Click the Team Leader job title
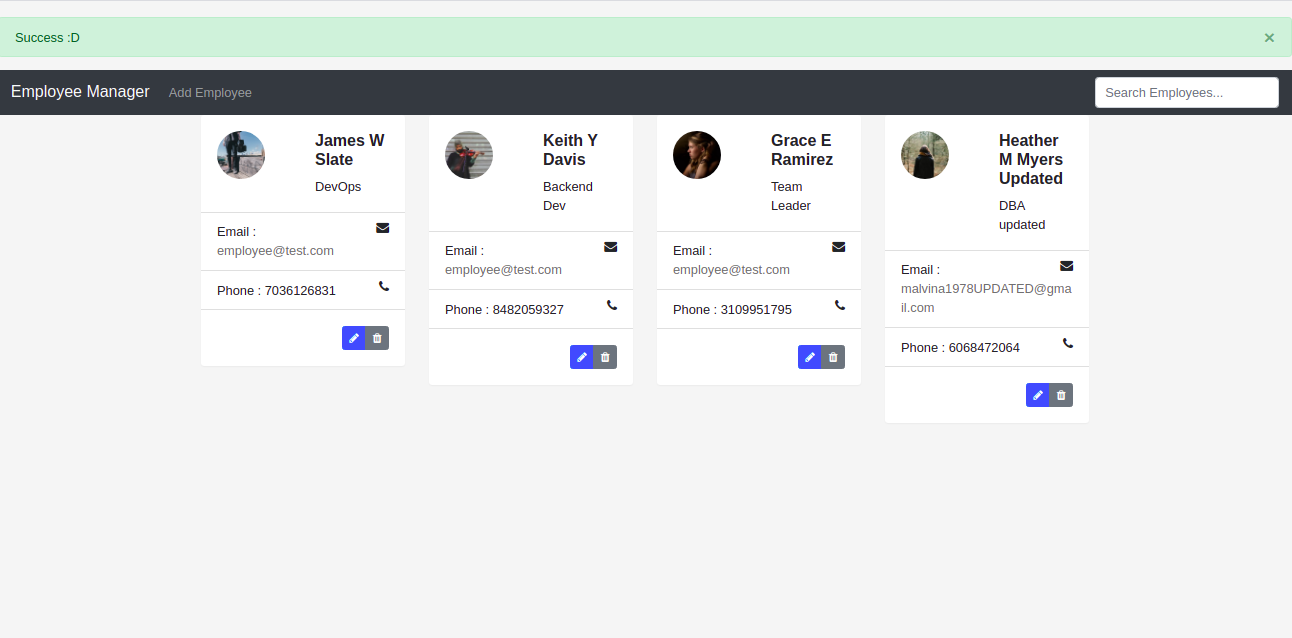The image size is (1292, 638). click(x=791, y=196)
